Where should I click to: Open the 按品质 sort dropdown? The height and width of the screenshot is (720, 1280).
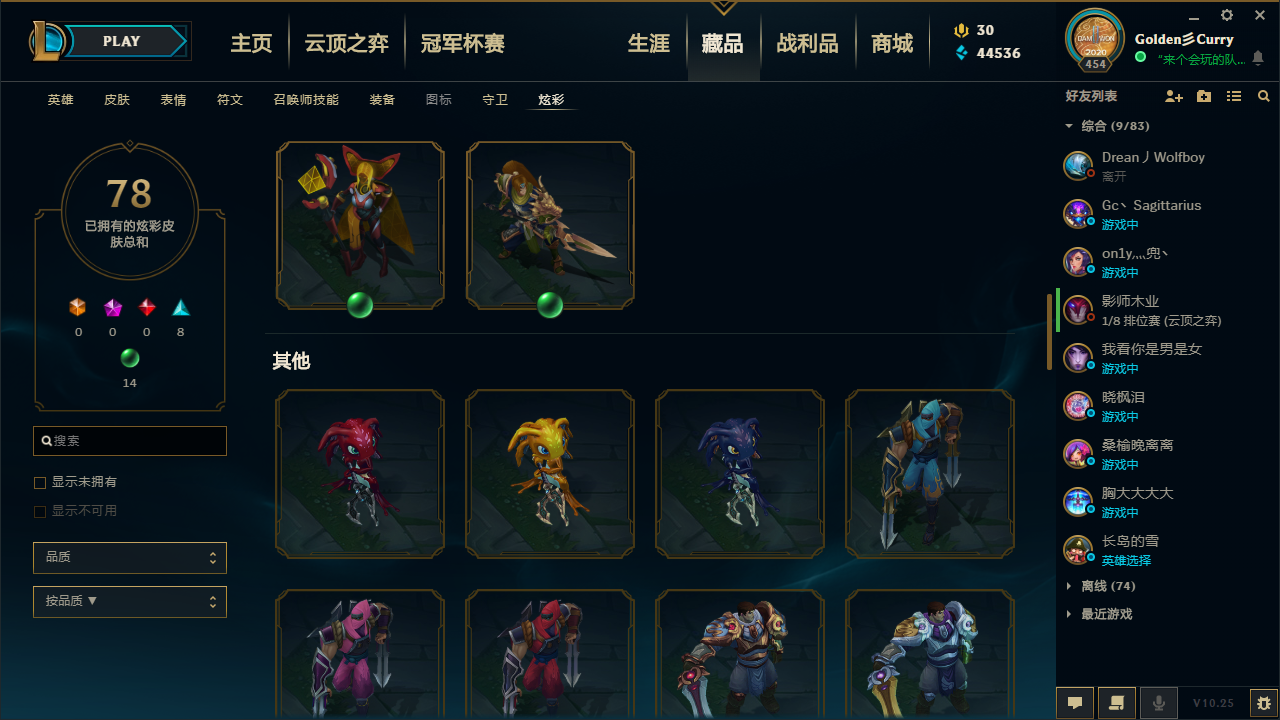130,602
